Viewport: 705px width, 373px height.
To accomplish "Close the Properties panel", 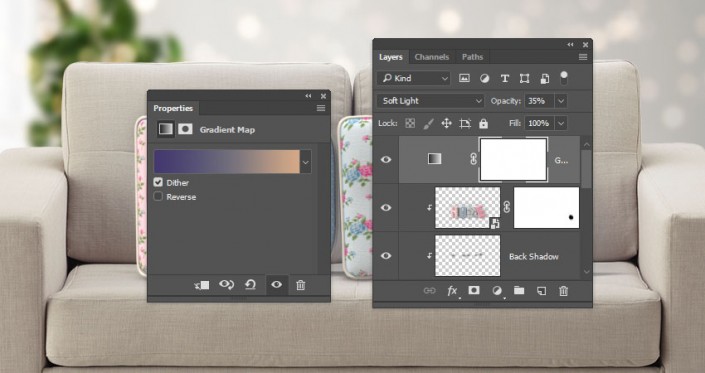I will coord(323,96).
